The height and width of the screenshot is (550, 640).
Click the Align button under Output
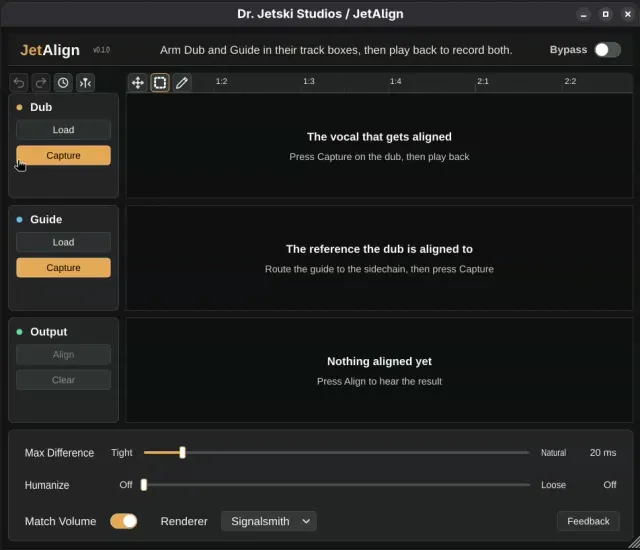click(63, 355)
